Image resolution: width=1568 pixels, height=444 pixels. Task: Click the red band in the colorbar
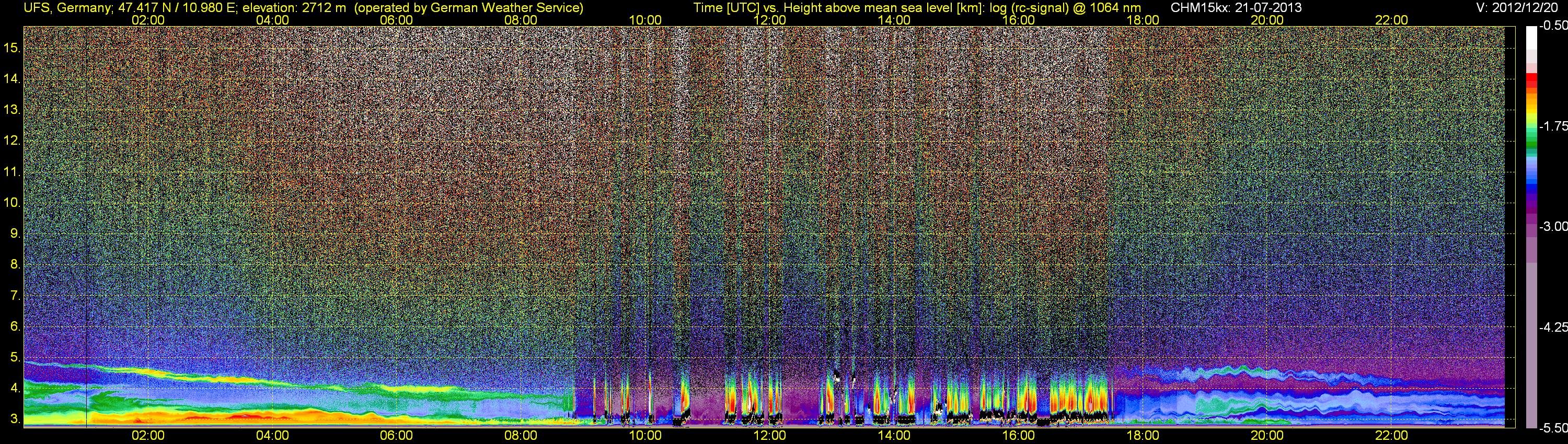point(1531,81)
